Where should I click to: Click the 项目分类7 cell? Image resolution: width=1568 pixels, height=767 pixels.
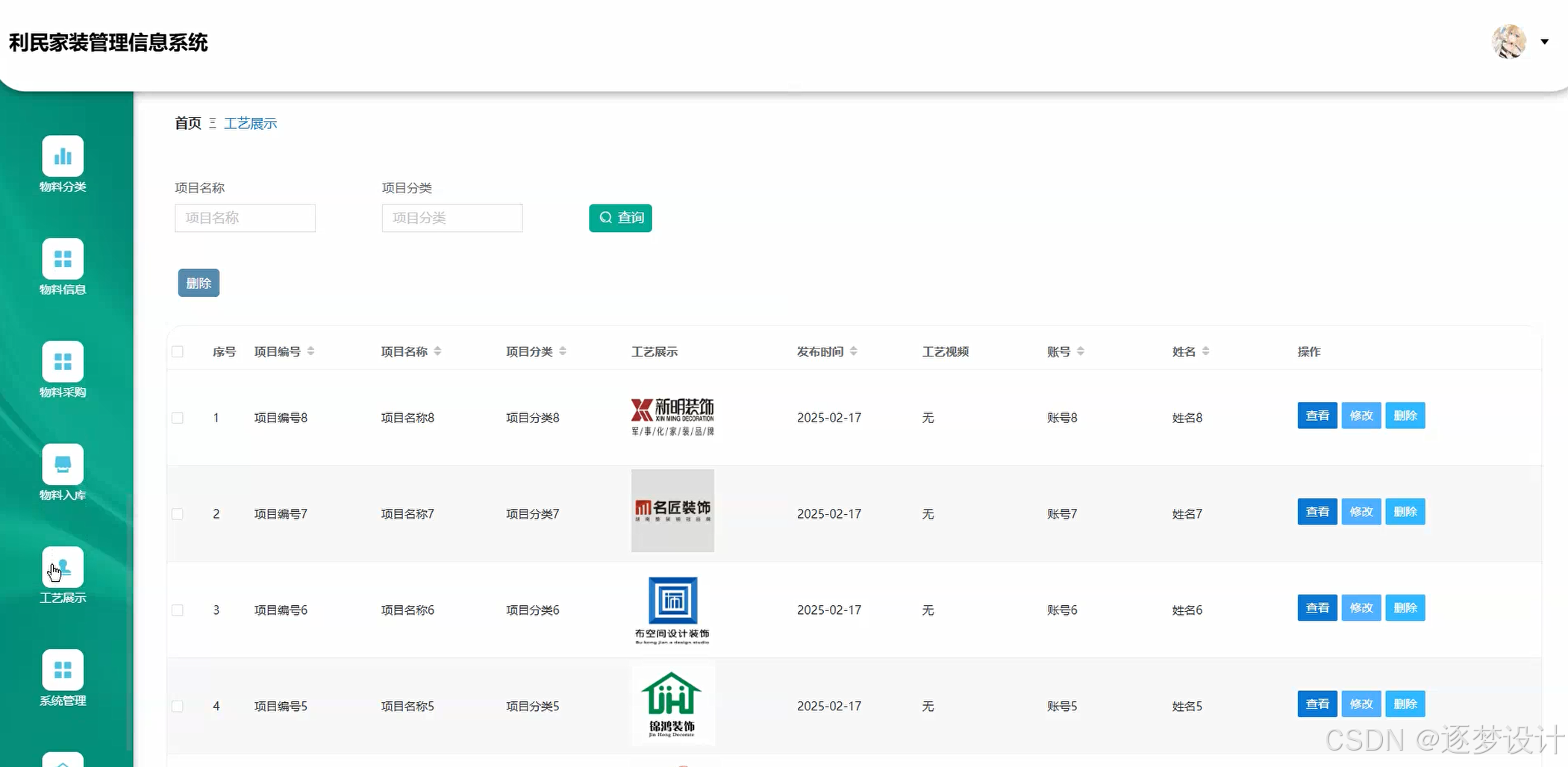(x=533, y=514)
